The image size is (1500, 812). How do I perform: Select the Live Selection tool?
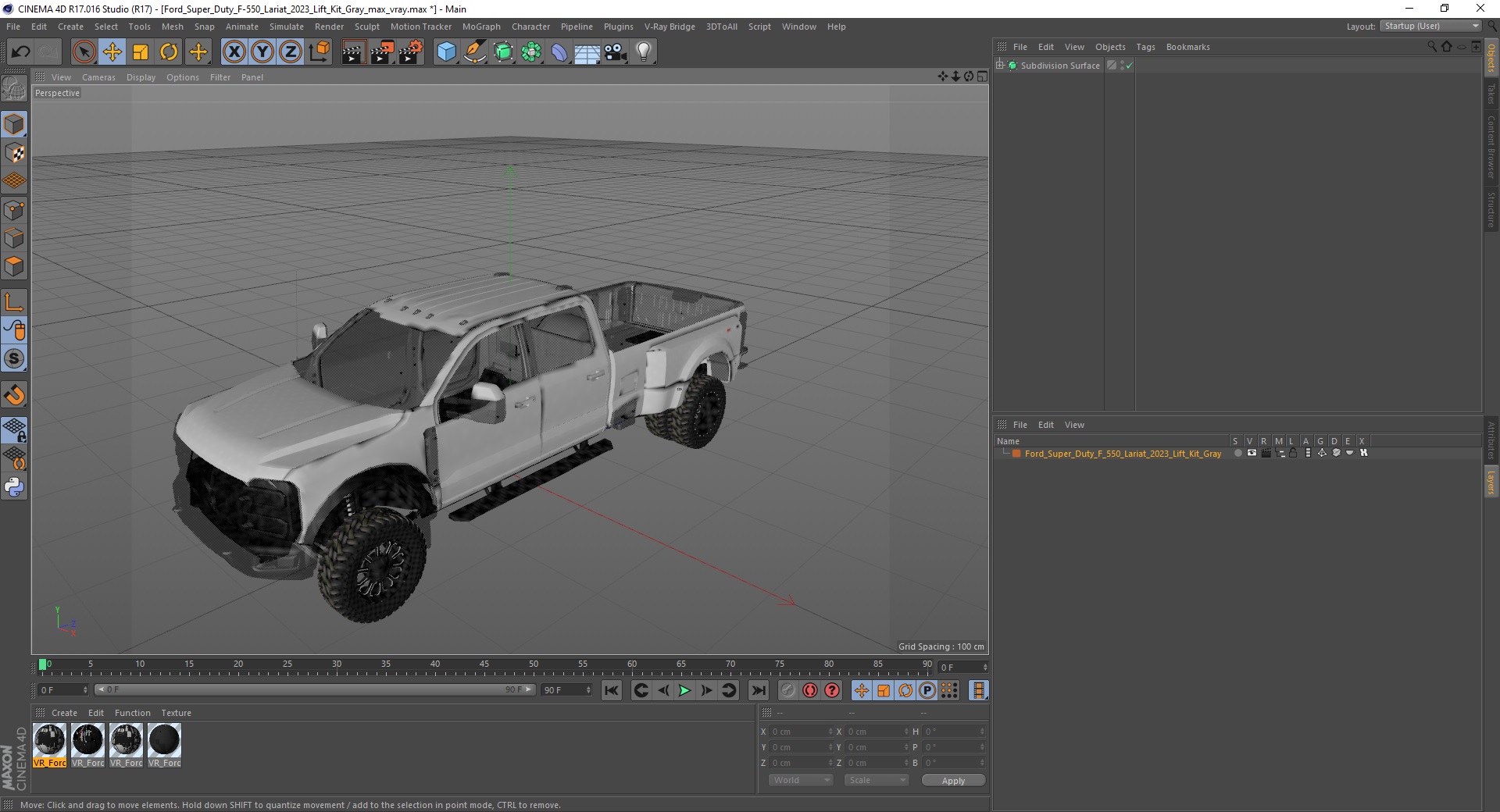point(84,52)
